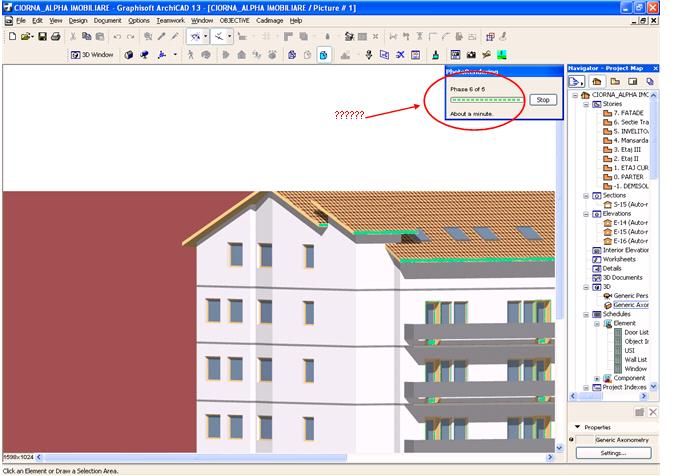Stop the PhotoRendering process

pos(543,100)
